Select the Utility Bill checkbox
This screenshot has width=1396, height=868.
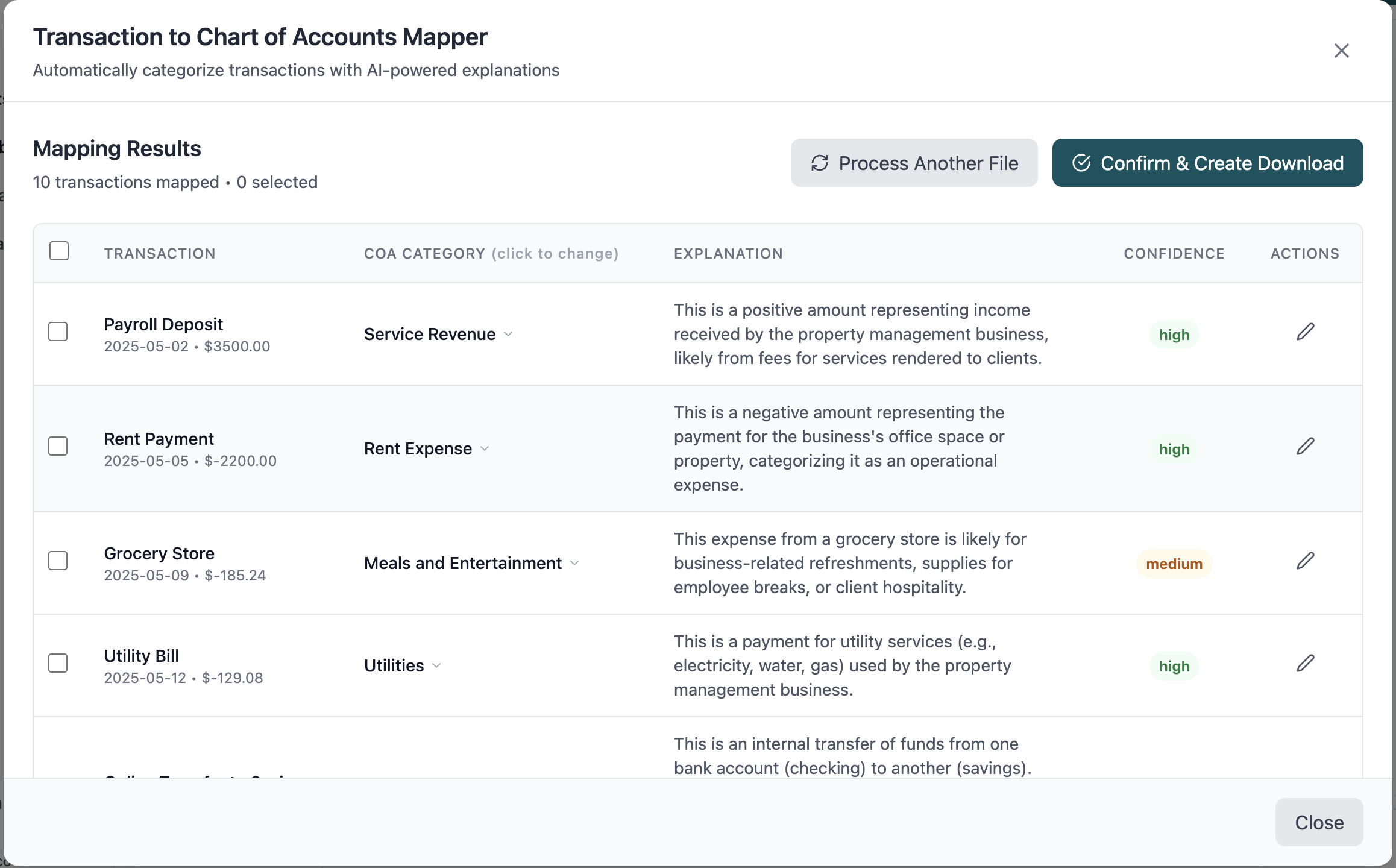pyautogui.click(x=58, y=664)
